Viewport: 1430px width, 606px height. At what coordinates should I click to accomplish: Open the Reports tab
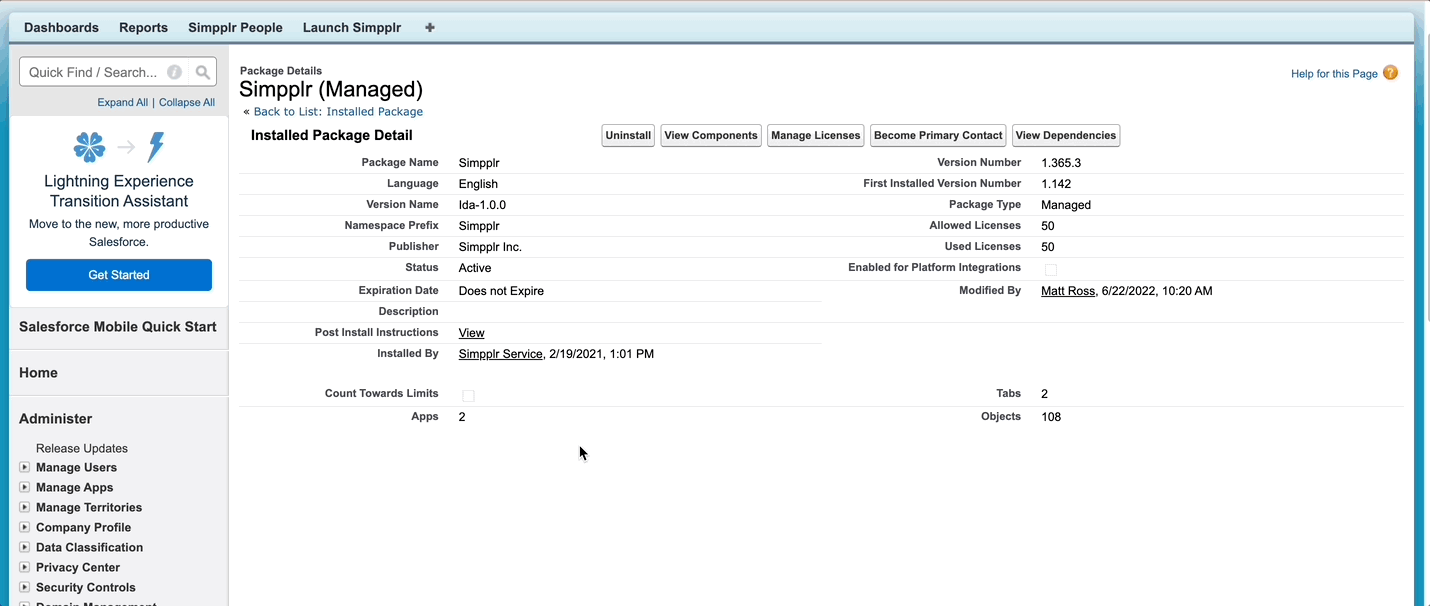point(143,28)
